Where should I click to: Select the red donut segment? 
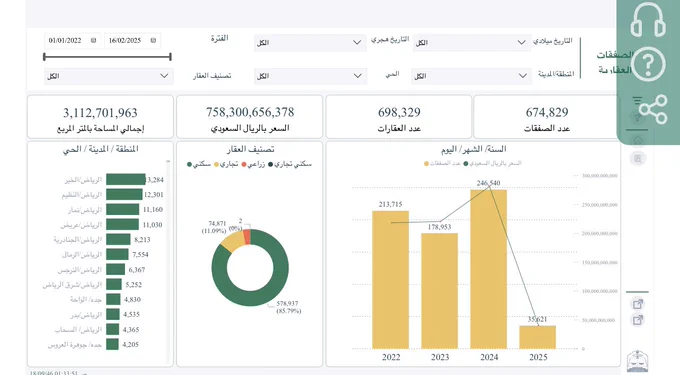pyautogui.click(x=247, y=237)
